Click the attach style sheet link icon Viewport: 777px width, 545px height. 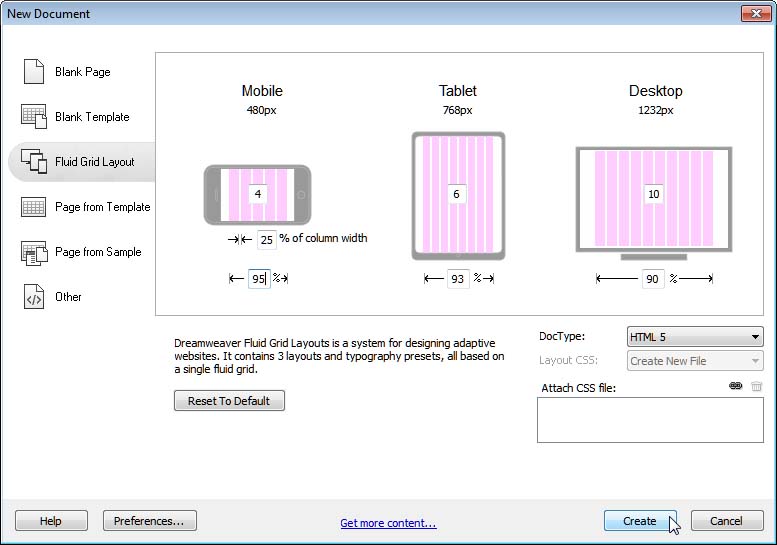pyautogui.click(x=736, y=386)
